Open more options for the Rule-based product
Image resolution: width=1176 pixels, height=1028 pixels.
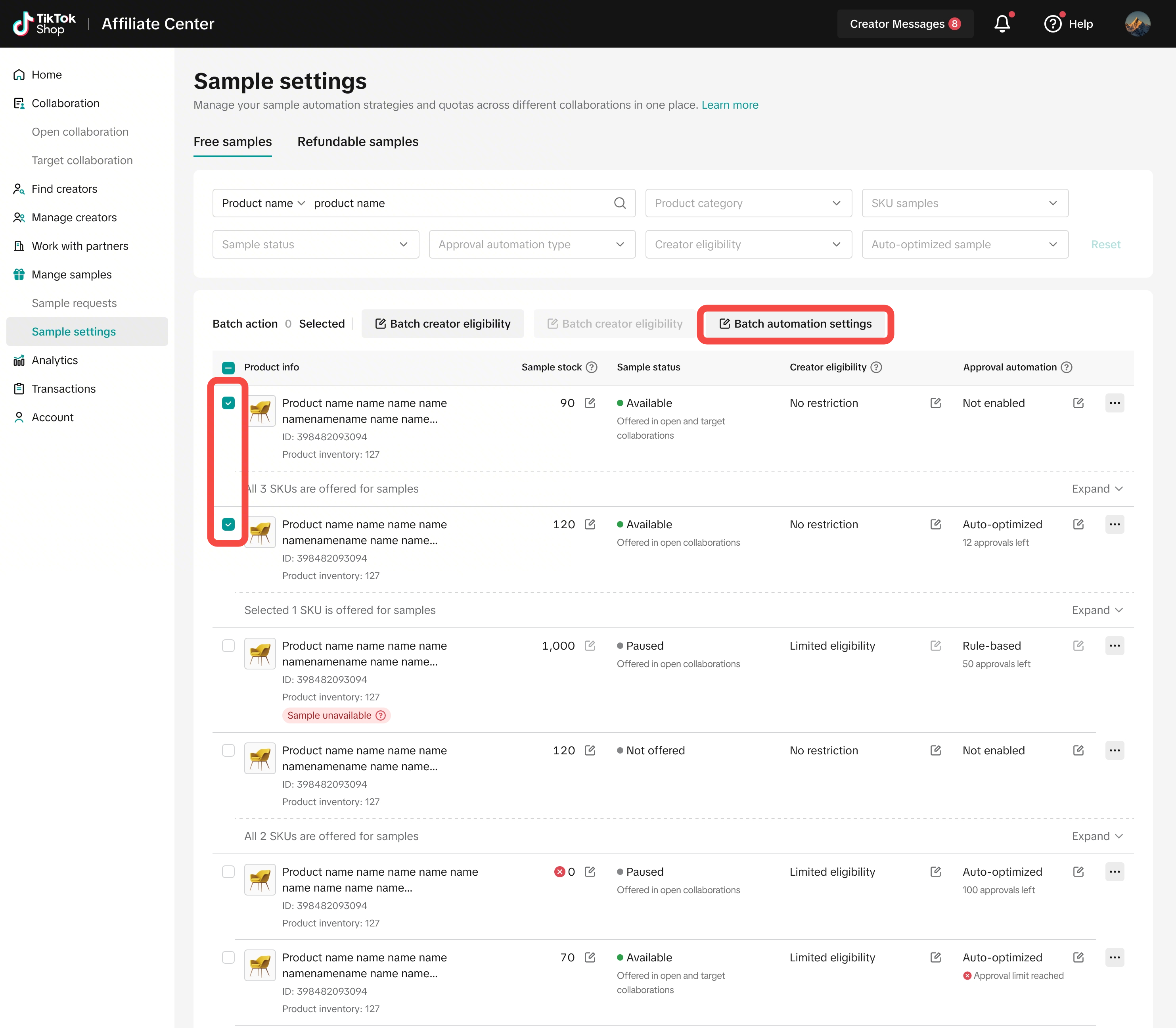click(x=1115, y=645)
